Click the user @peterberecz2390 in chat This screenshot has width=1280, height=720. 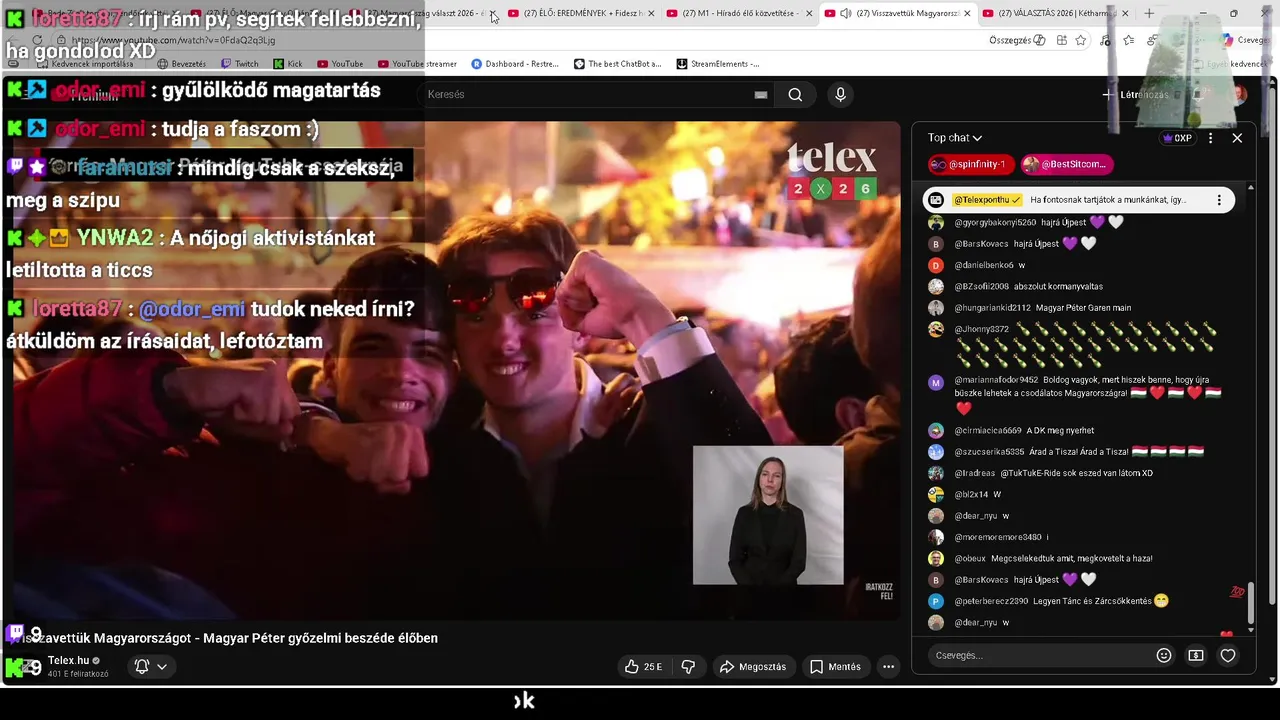[991, 601]
